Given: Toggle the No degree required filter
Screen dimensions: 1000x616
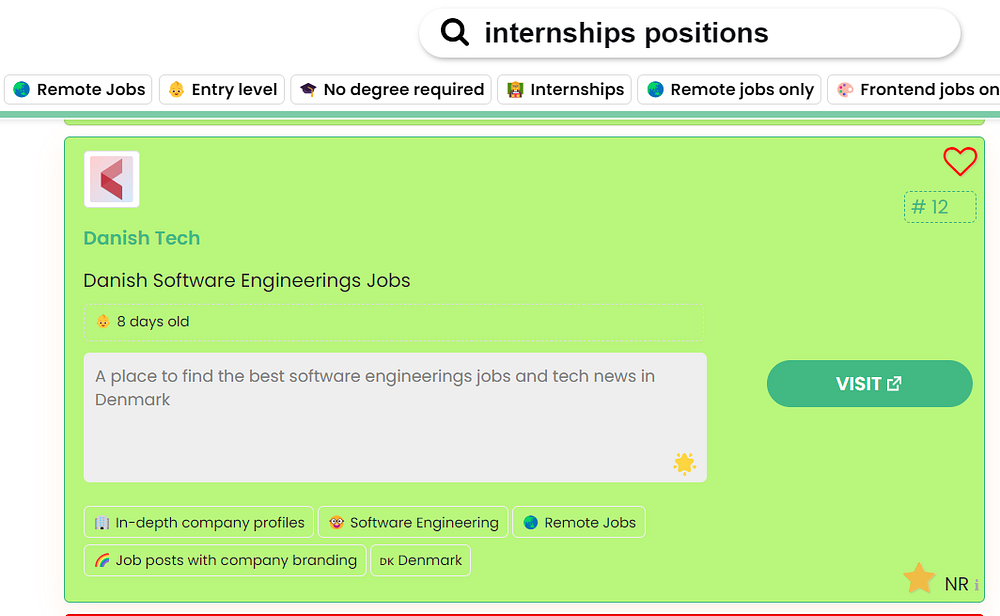Looking at the screenshot, I should [391, 90].
